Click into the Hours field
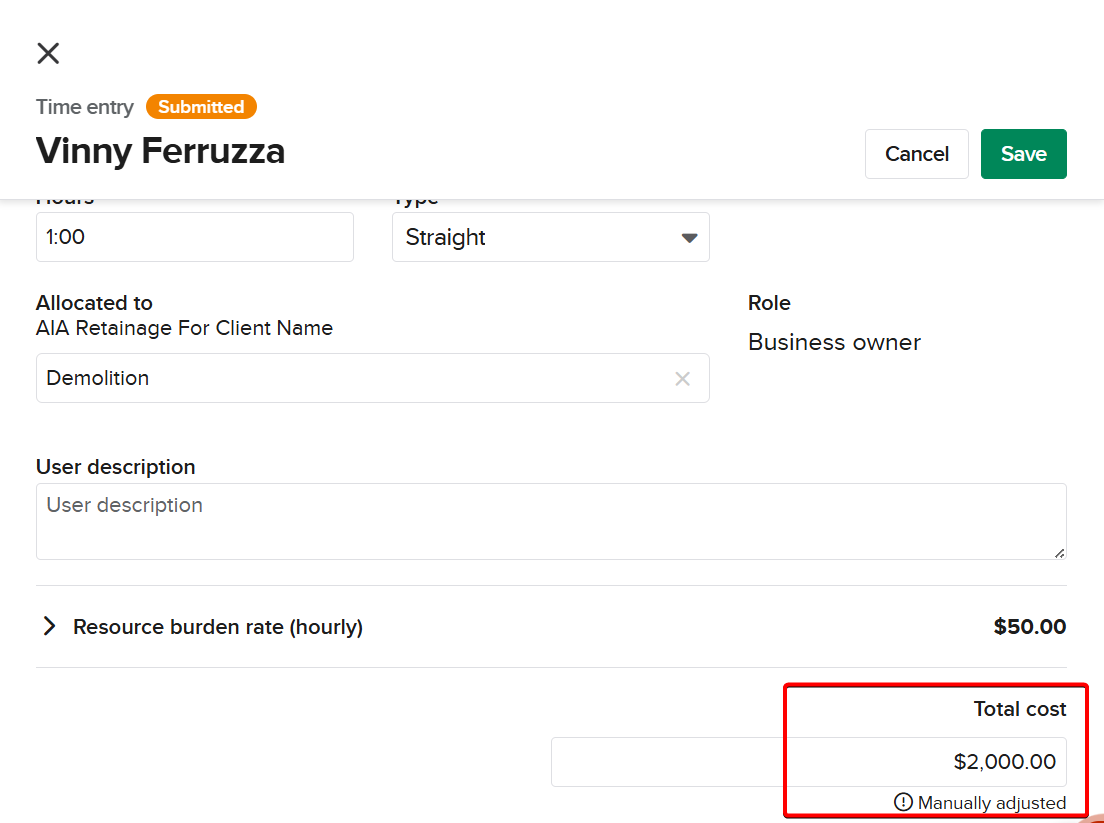This screenshot has width=1104, height=823. (194, 238)
